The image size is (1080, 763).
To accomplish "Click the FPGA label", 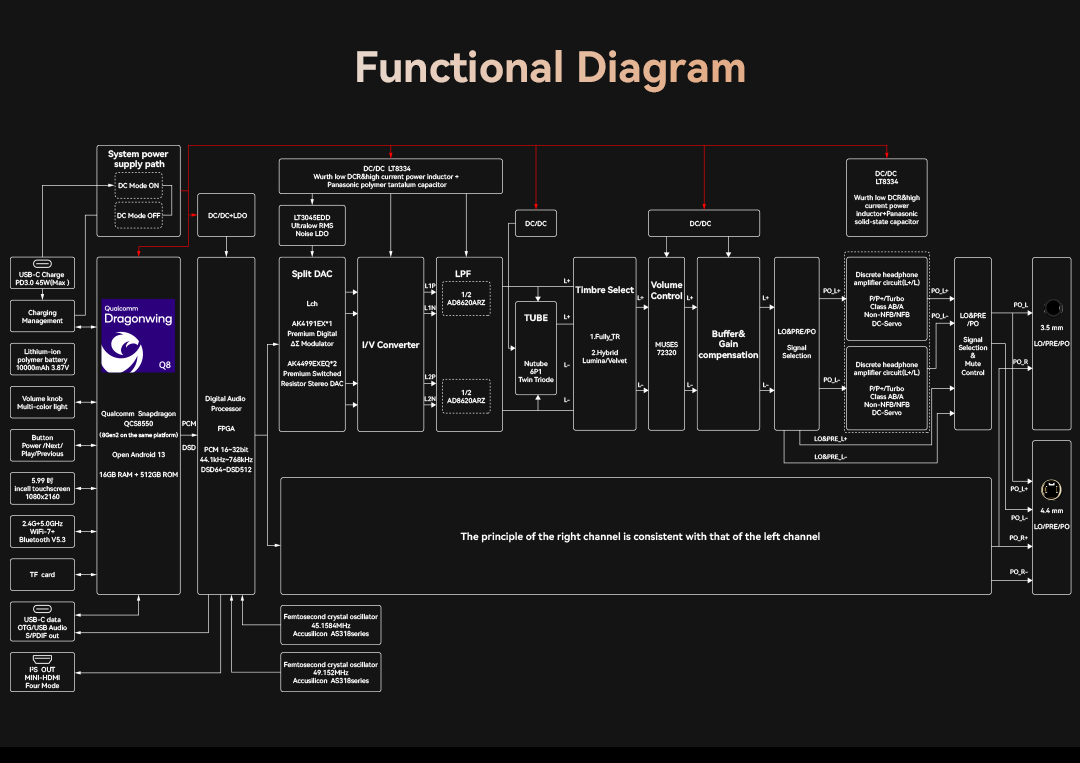I will 226,428.
